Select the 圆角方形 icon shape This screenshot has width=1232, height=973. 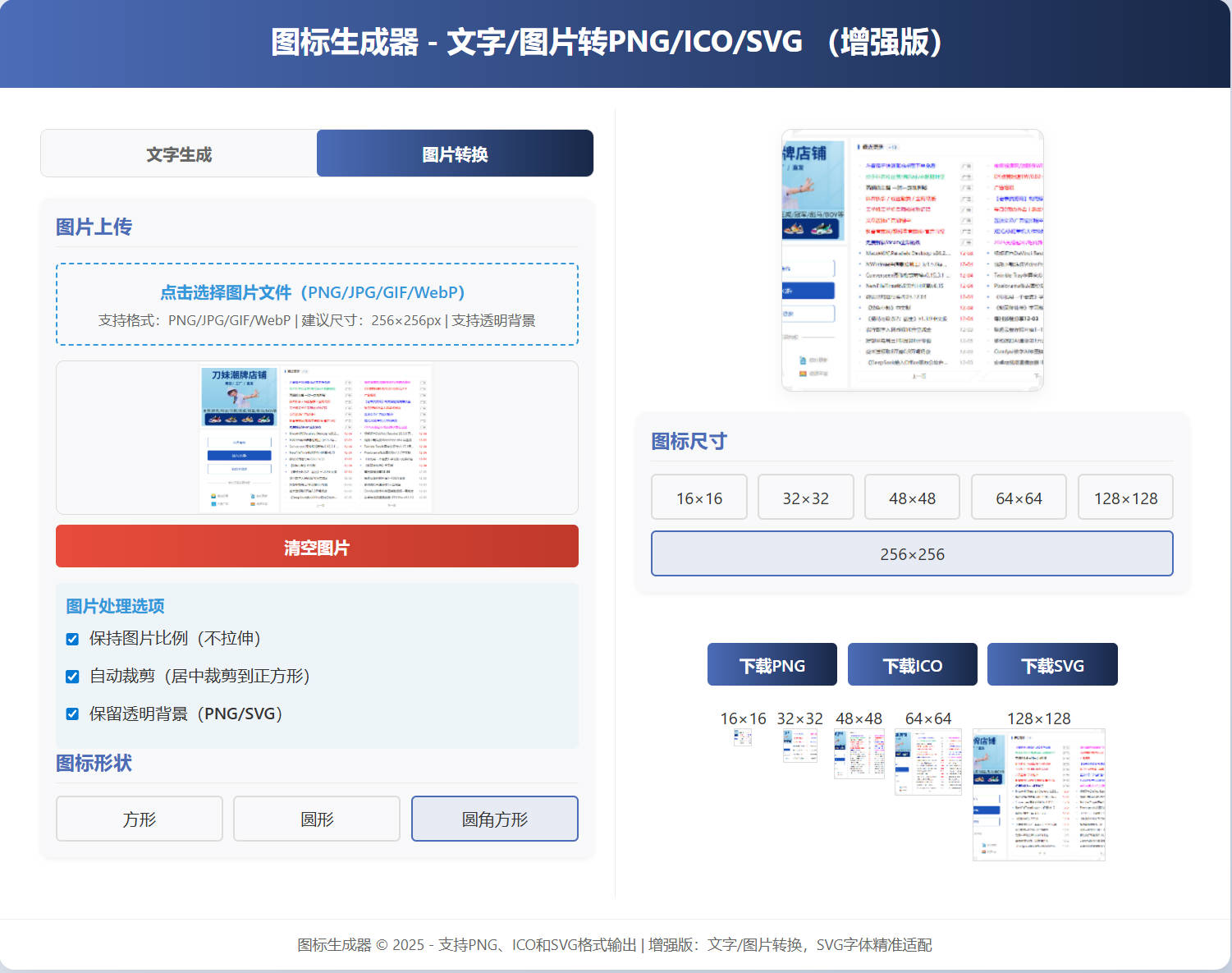(494, 819)
